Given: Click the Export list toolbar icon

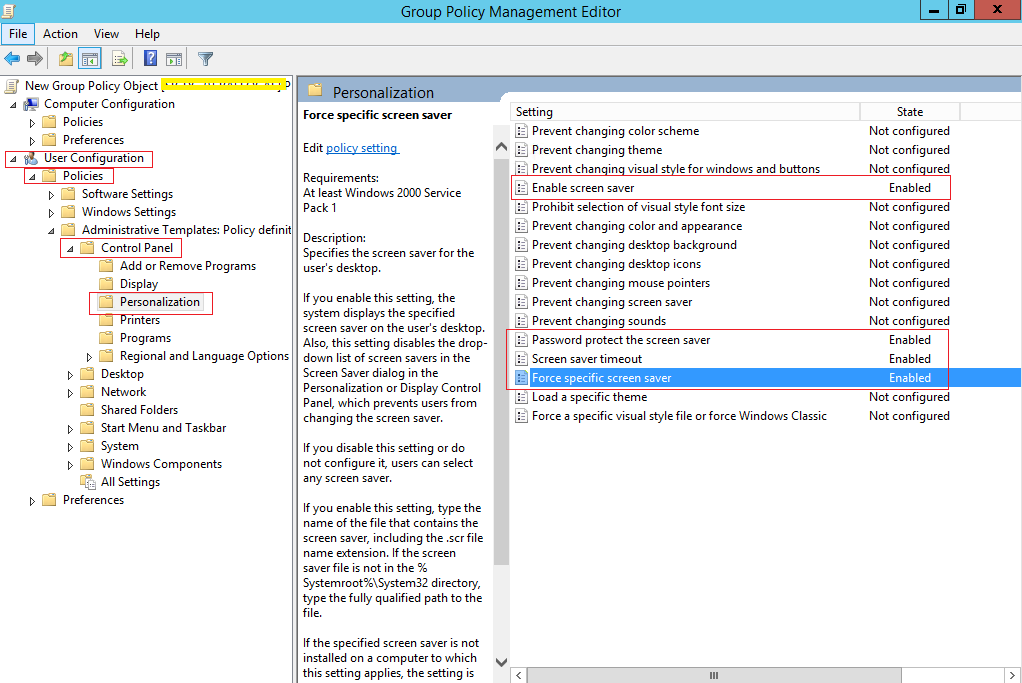Looking at the screenshot, I should pos(120,59).
